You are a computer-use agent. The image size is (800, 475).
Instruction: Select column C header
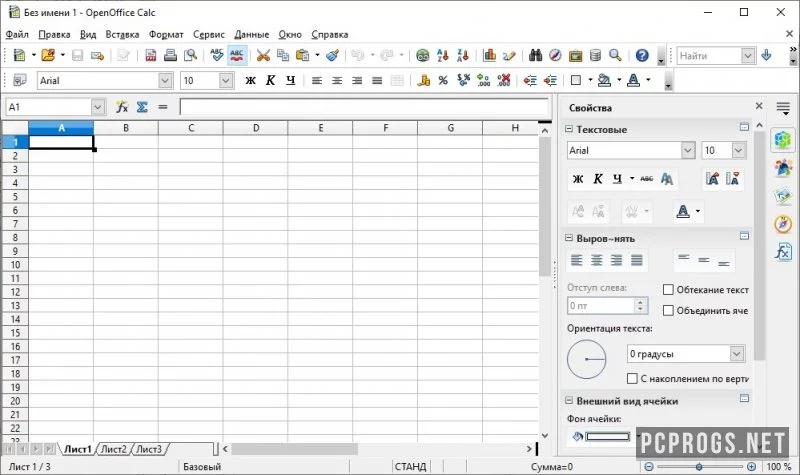191,128
